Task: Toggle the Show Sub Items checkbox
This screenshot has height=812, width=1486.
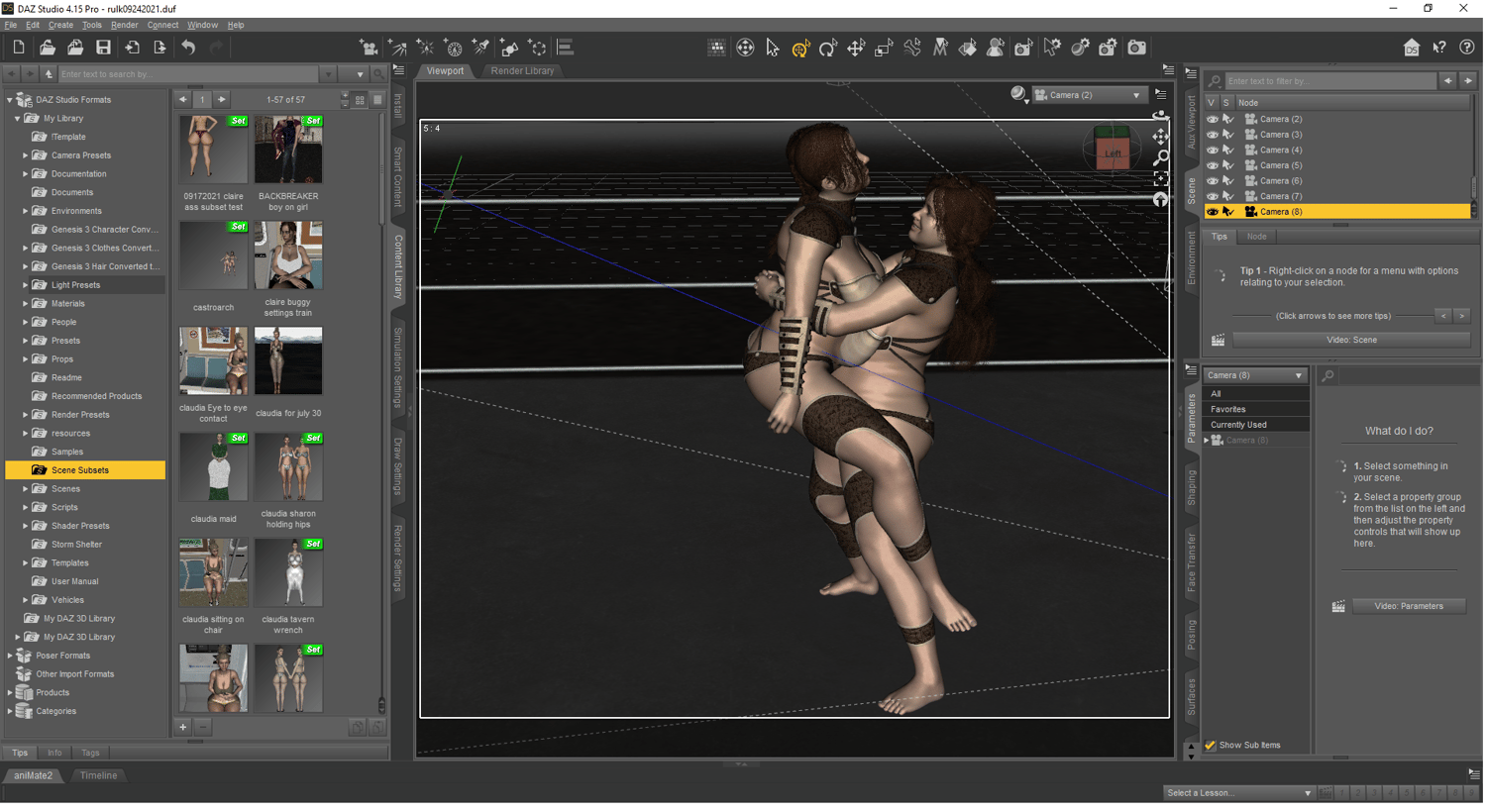Action: (x=1210, y=746)
